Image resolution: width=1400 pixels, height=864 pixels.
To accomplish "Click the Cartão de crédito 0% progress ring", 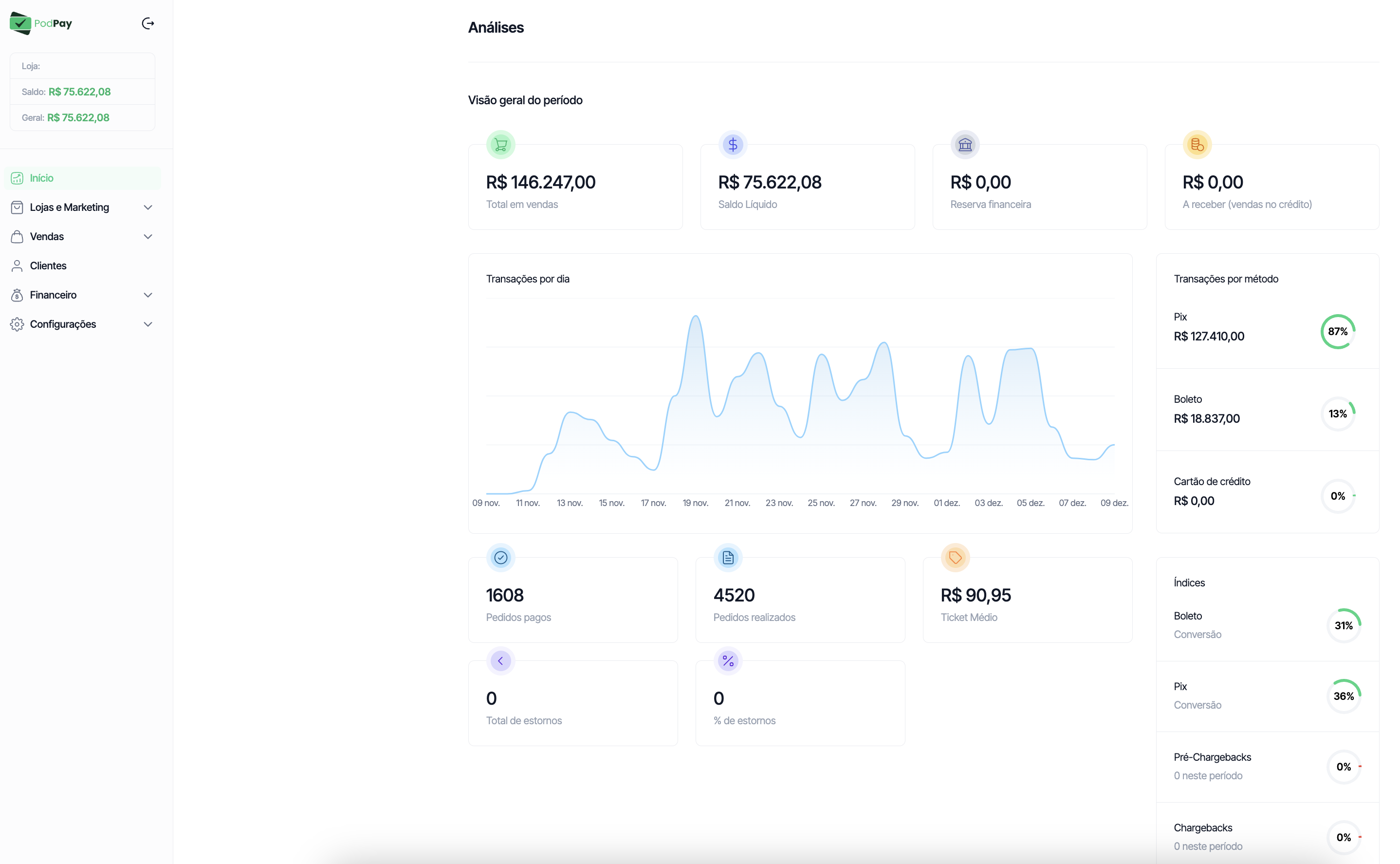I will coord(1338,496).
